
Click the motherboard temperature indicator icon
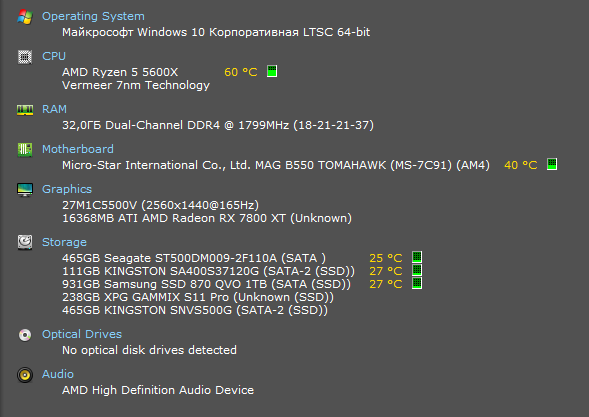pos(552,164)
